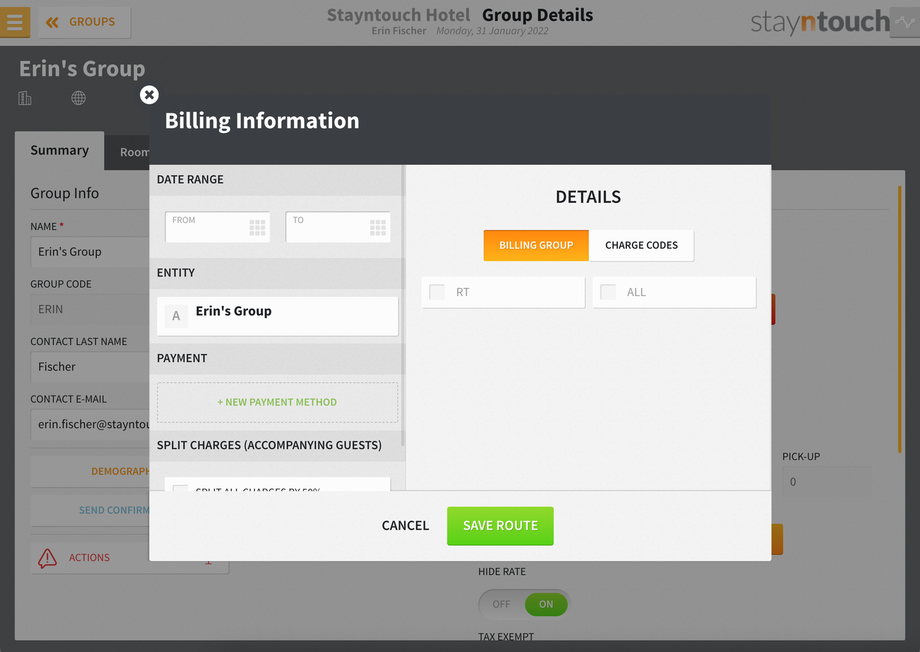Image resolution: width=920 pixels, height=652 pixels.
Task: Go back to Groups list
Action: [84, 22]
